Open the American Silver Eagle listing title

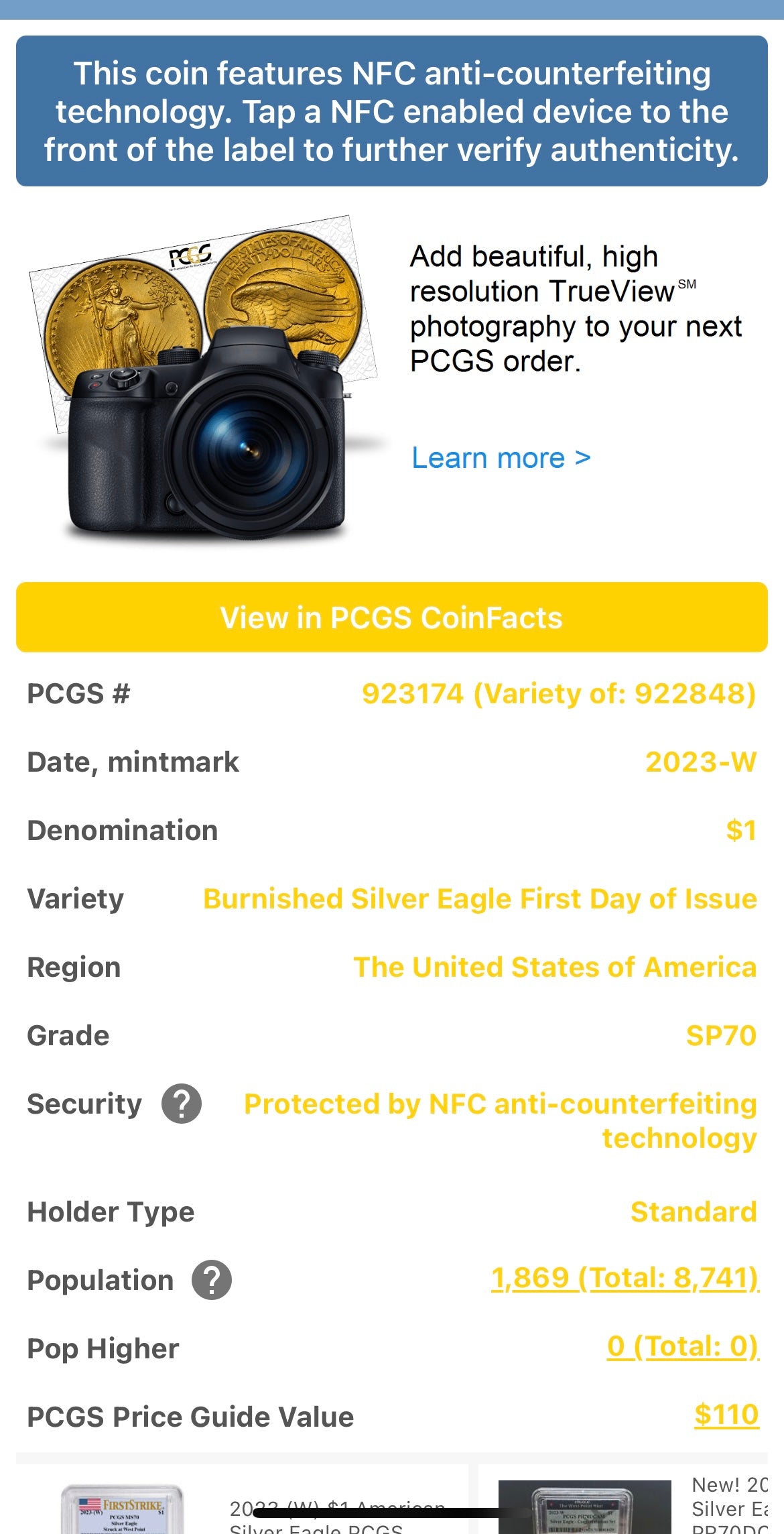[335, 1517]
